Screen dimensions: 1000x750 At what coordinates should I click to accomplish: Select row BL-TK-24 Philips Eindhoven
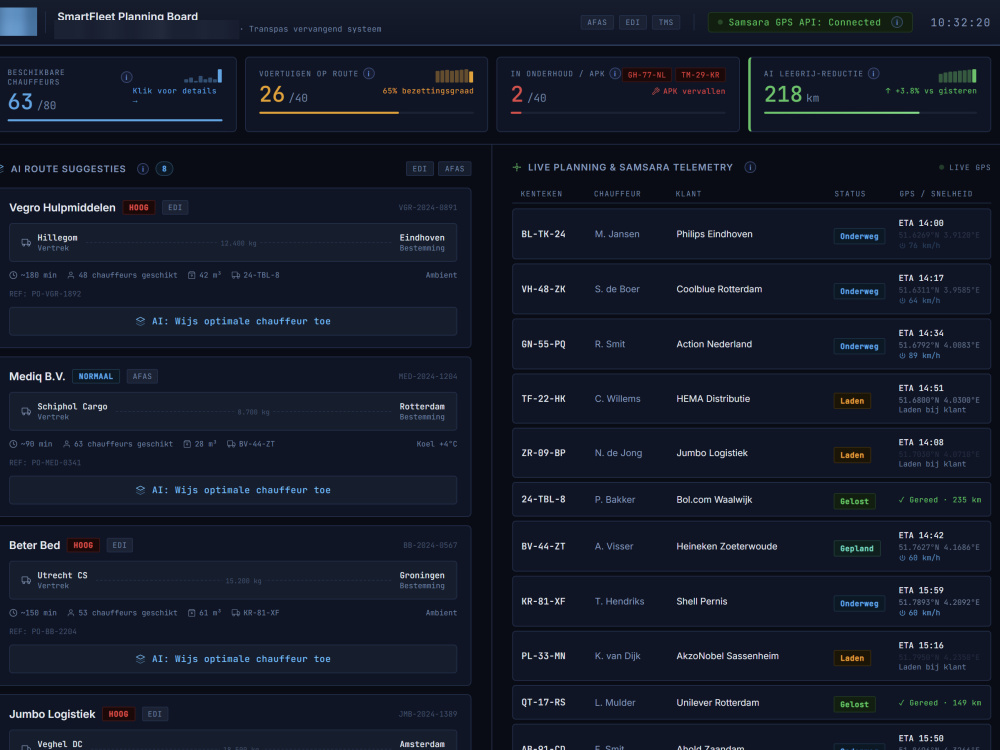751,234
